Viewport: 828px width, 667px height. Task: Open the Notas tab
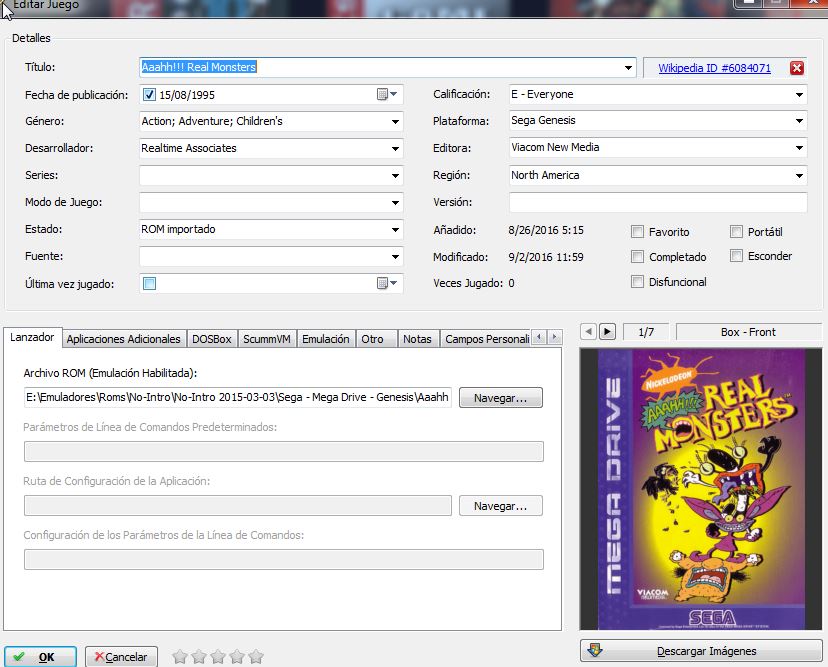[x=418, y=339]
